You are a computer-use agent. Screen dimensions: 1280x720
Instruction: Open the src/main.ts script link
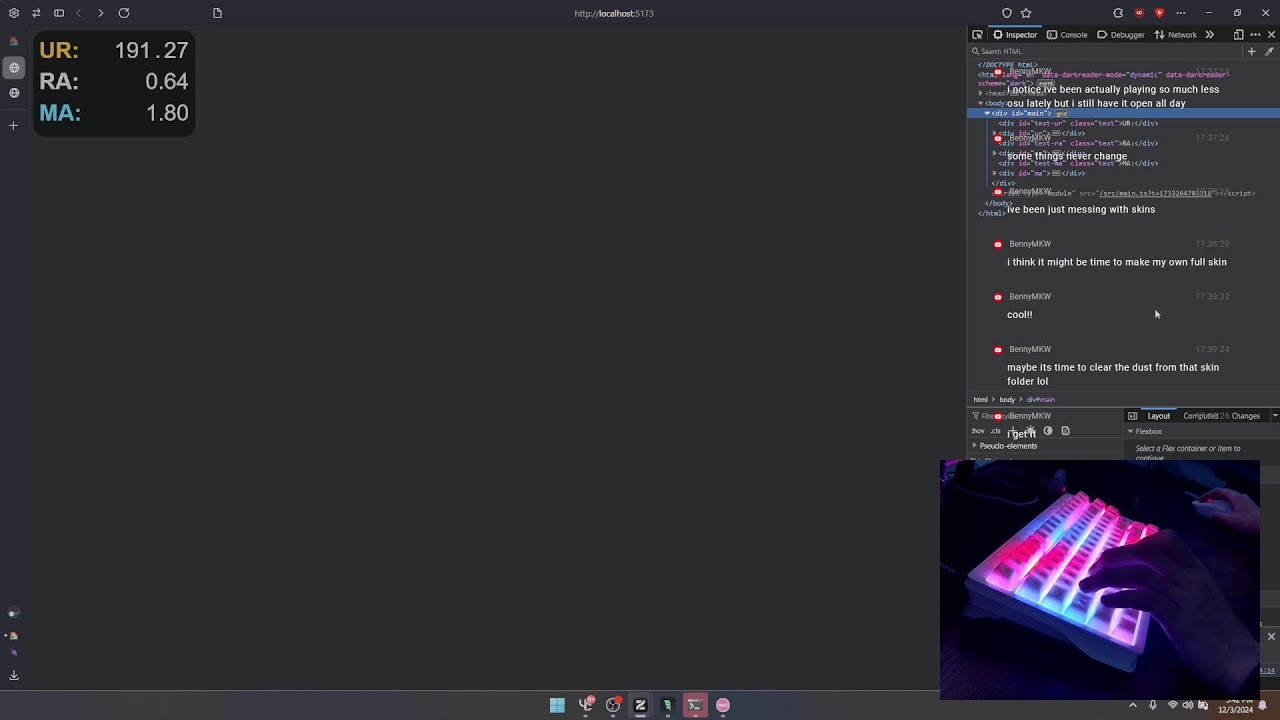(1155, 193)
